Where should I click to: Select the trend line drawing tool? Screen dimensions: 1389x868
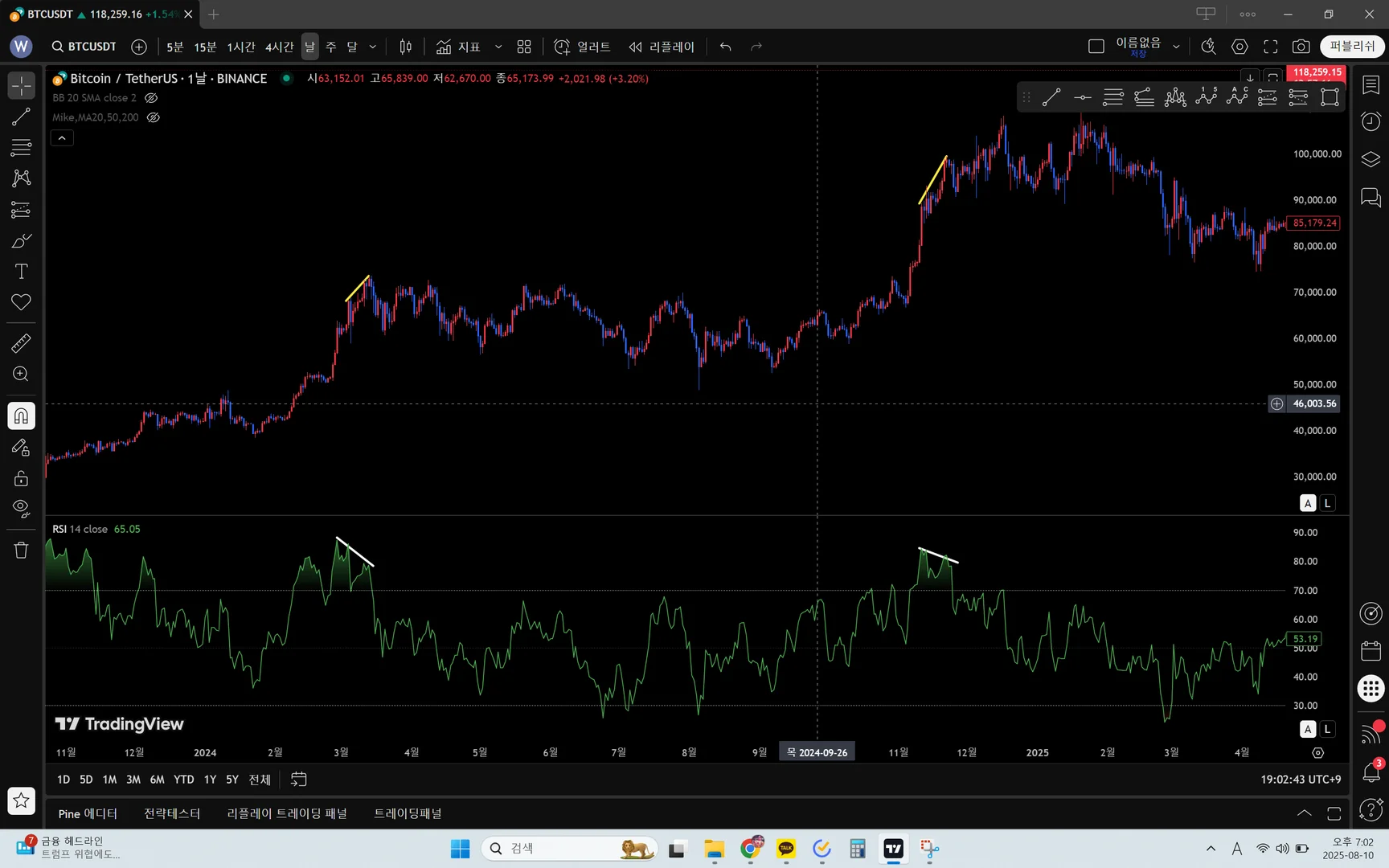click(x=21, y=117)
